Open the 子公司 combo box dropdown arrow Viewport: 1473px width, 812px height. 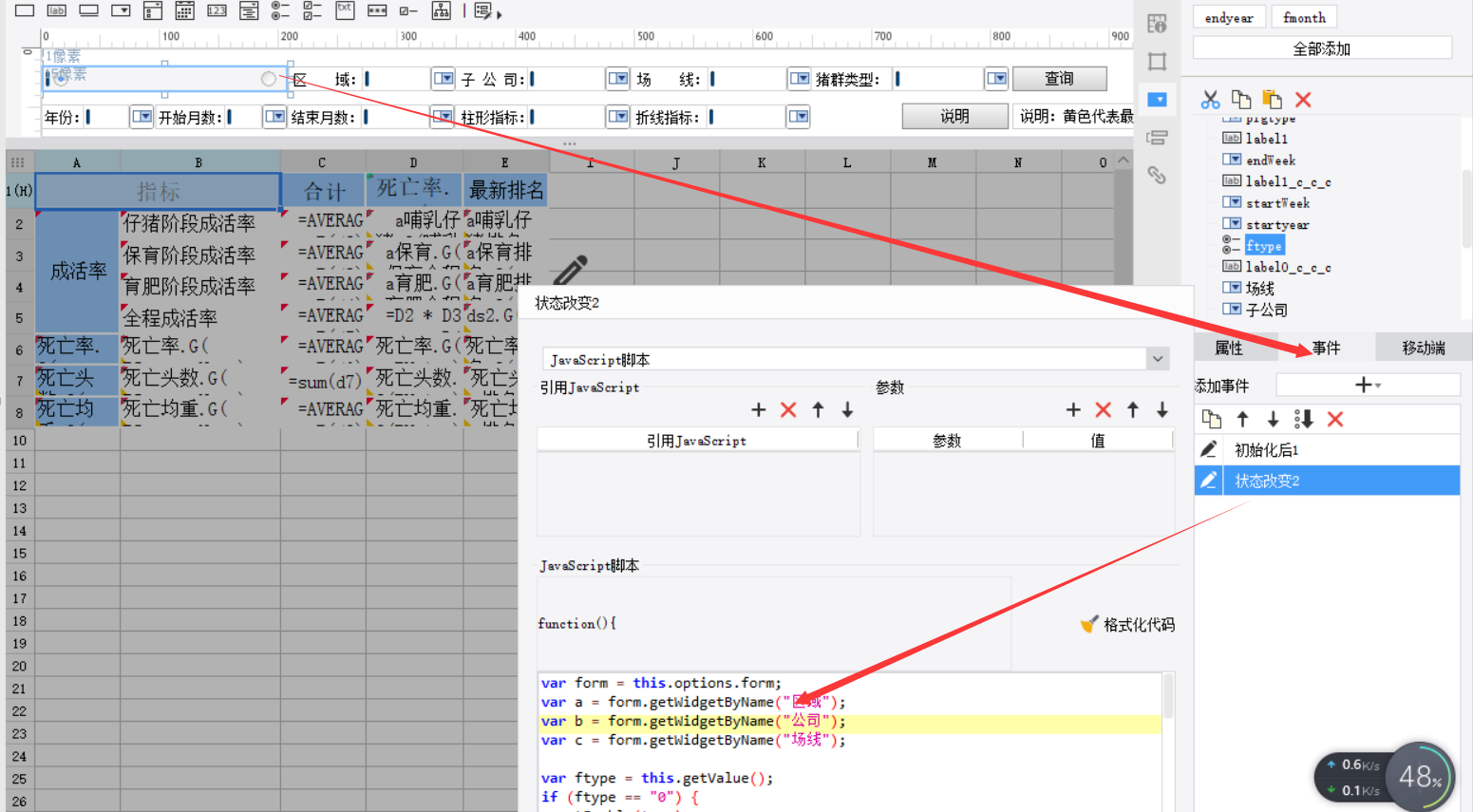point(618,78)
